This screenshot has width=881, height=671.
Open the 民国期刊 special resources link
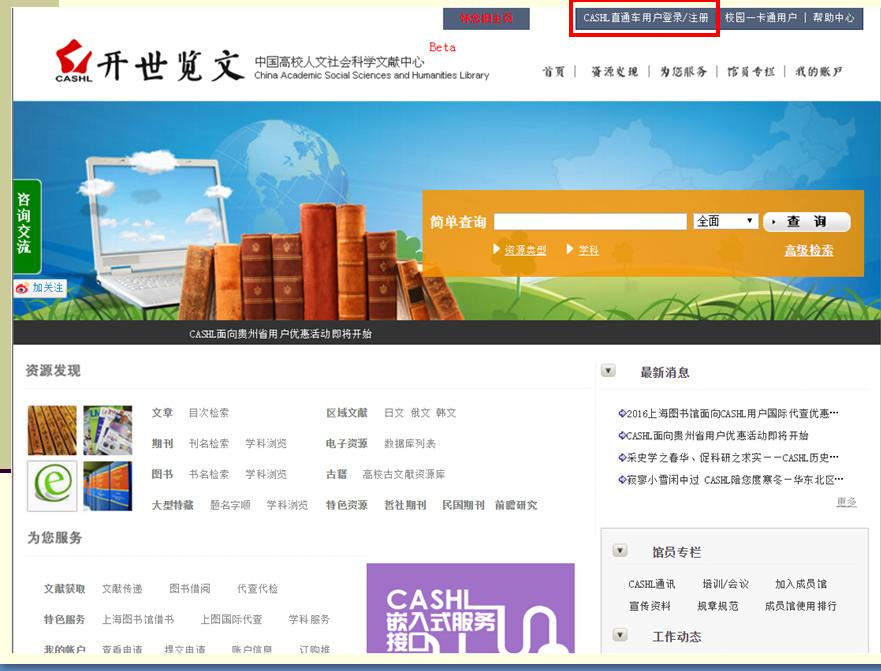pyautogui.click(x=463, y=505)
